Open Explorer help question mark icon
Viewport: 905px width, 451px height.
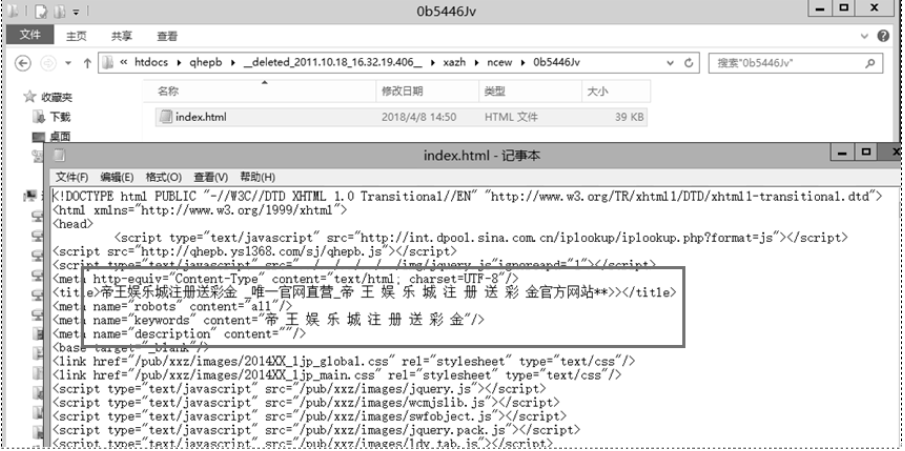[x=883, y=36]
